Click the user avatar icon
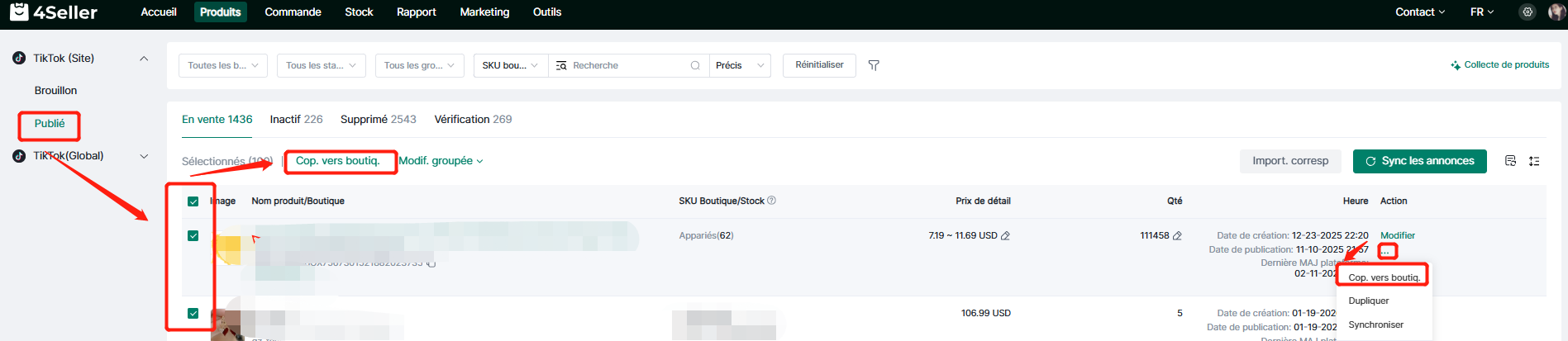The height and width of the screenshot is (341, 1568). (x=1556, y=12)
